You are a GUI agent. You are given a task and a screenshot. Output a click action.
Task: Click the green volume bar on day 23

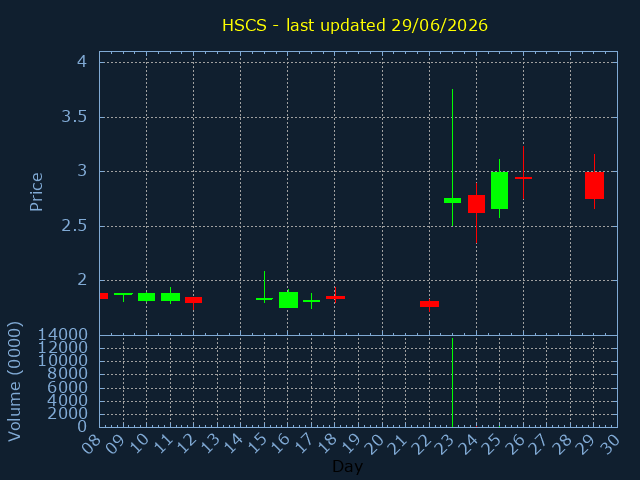[x=452, y=382]
